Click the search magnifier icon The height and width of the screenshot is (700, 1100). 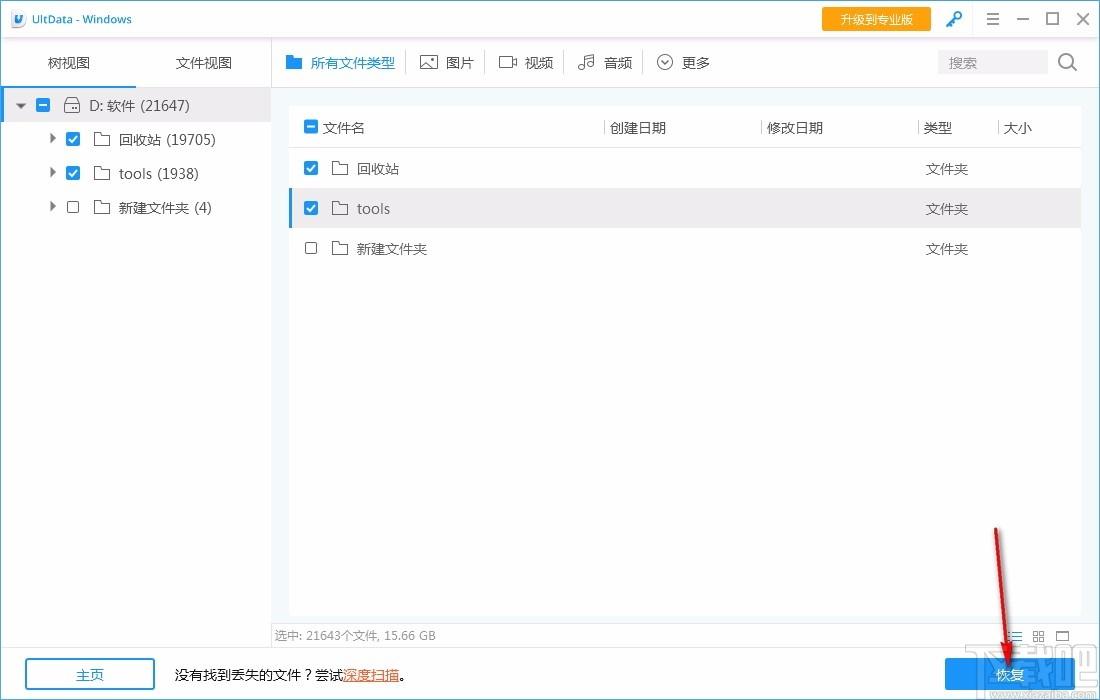(1067, 62)
